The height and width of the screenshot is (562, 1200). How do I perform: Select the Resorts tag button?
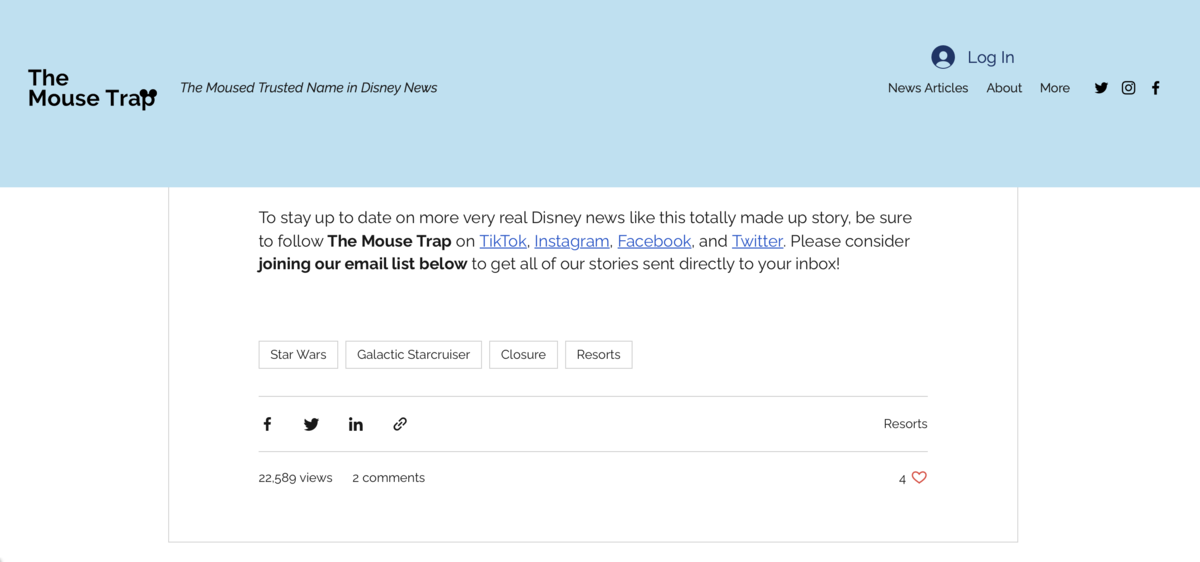(598, 355)
